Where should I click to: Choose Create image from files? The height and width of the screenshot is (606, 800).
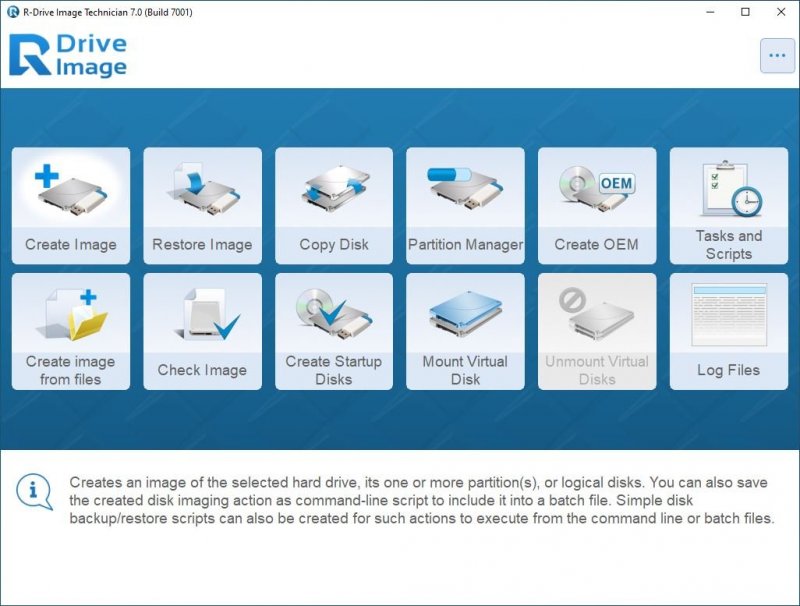pyautogui.click(x=71, y=332)
